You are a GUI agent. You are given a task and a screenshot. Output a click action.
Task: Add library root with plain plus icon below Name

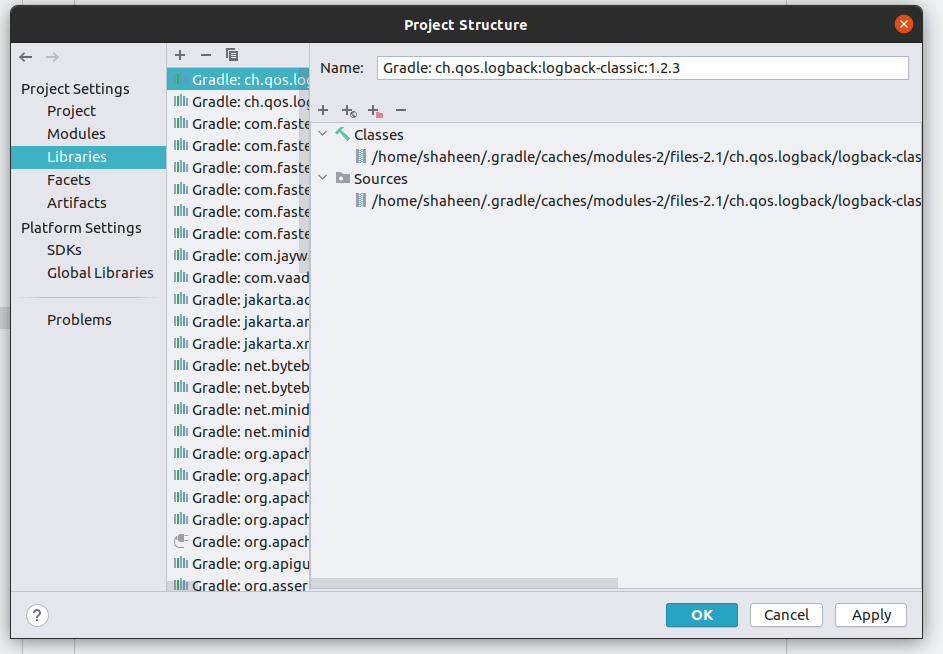[323, 110]
